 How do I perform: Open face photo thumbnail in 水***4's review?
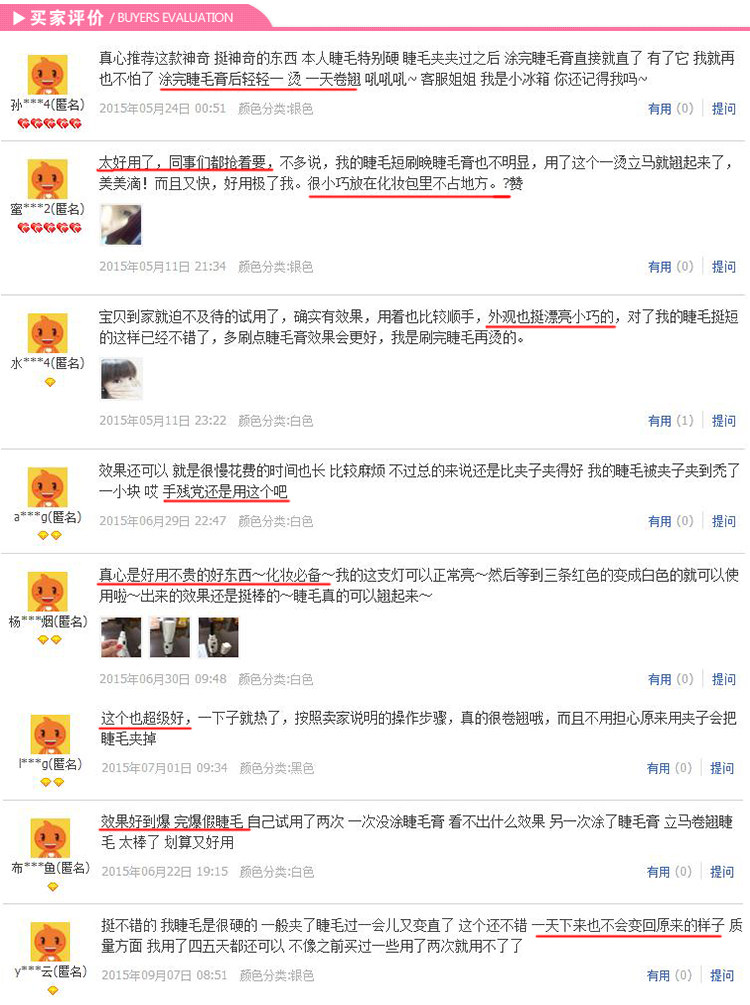pos(121,379)
